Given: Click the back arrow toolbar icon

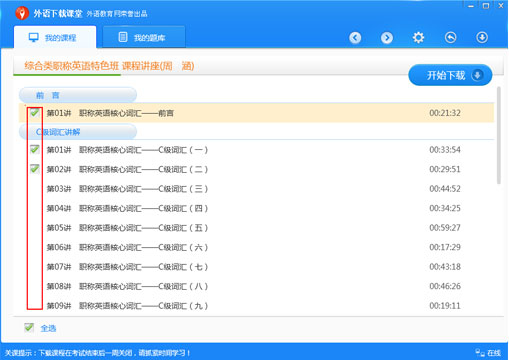Looking at the screenshot, I should point(355,38).
